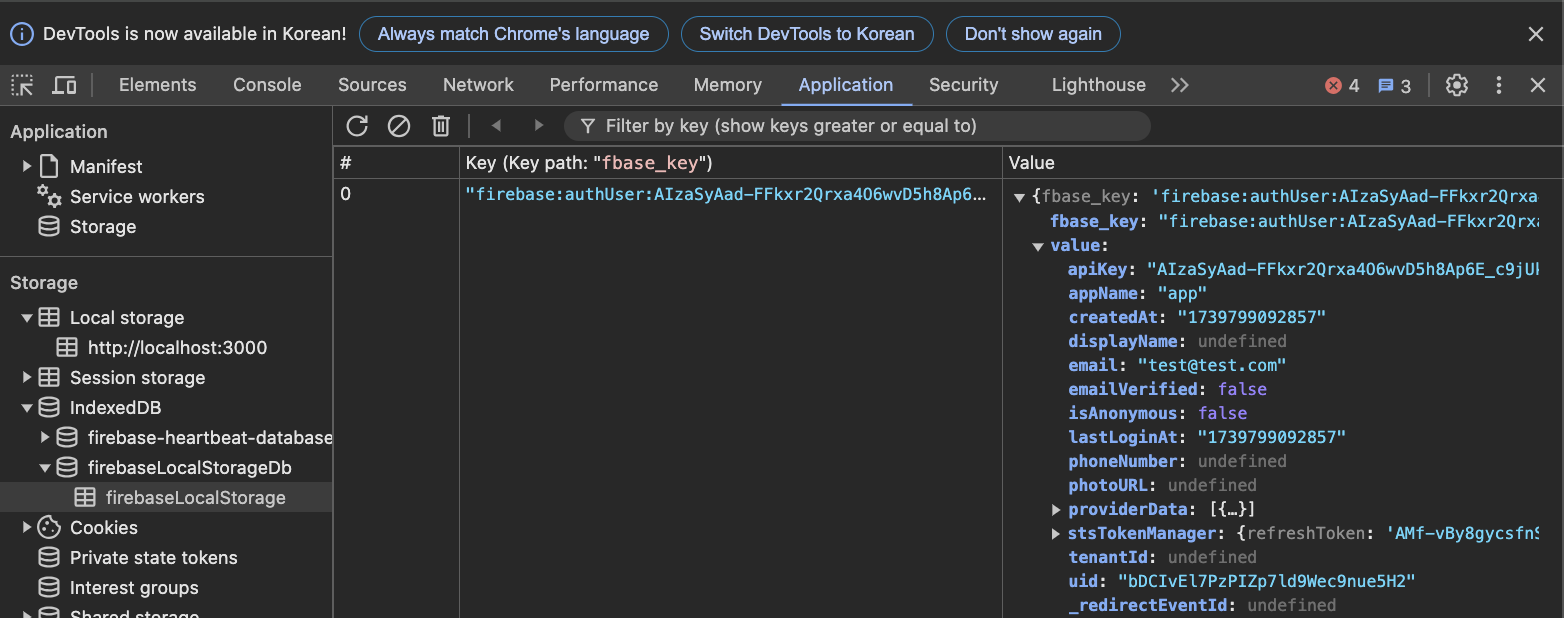The width and height of the screenshot is (1564, 618).
Task: Click the appName value "app"
Action: click(1182, 293)
